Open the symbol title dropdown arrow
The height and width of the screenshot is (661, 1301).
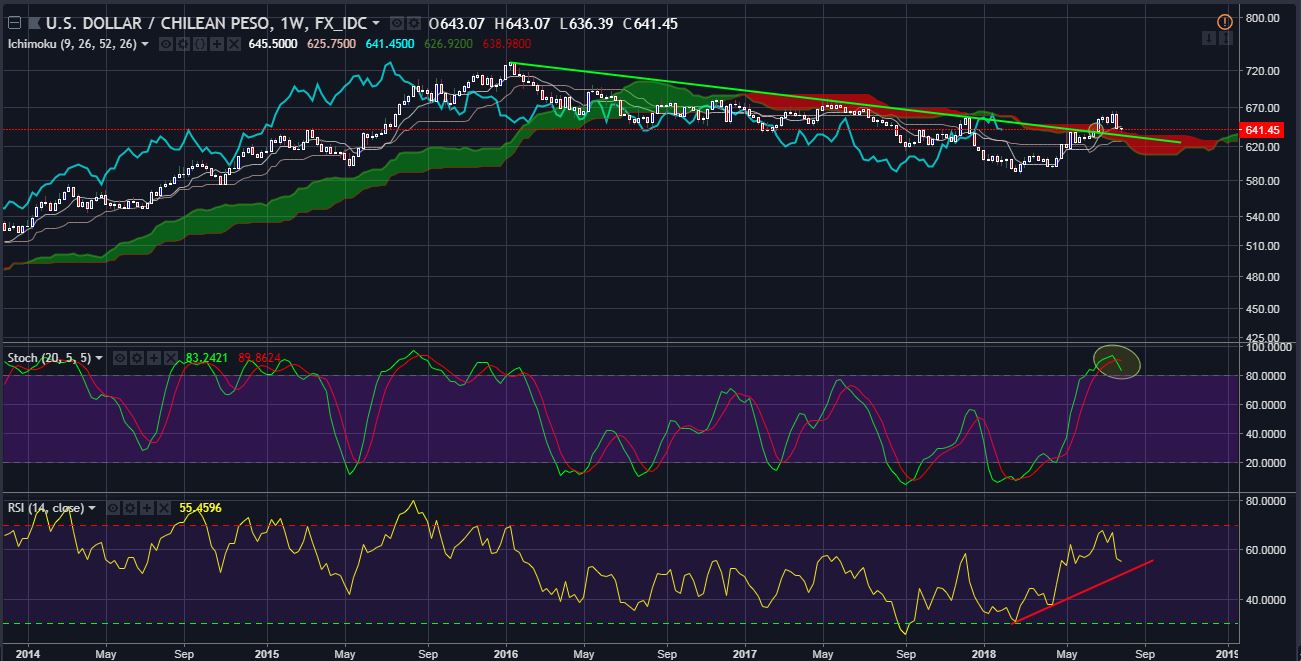375,23
